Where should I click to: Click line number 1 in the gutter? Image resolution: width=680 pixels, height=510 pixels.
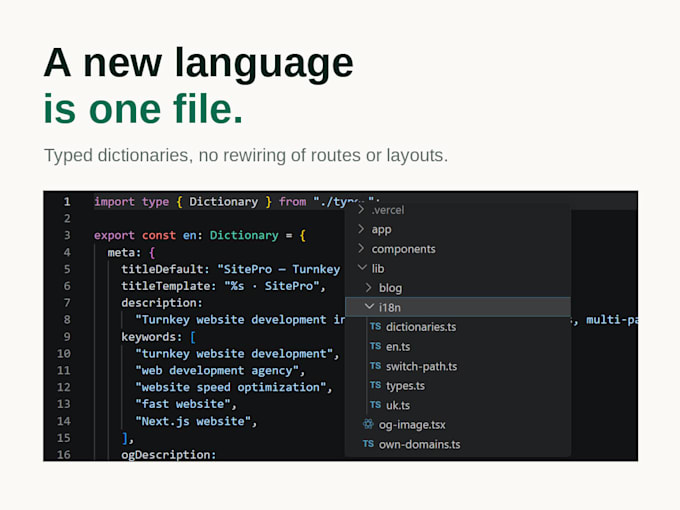67,202
